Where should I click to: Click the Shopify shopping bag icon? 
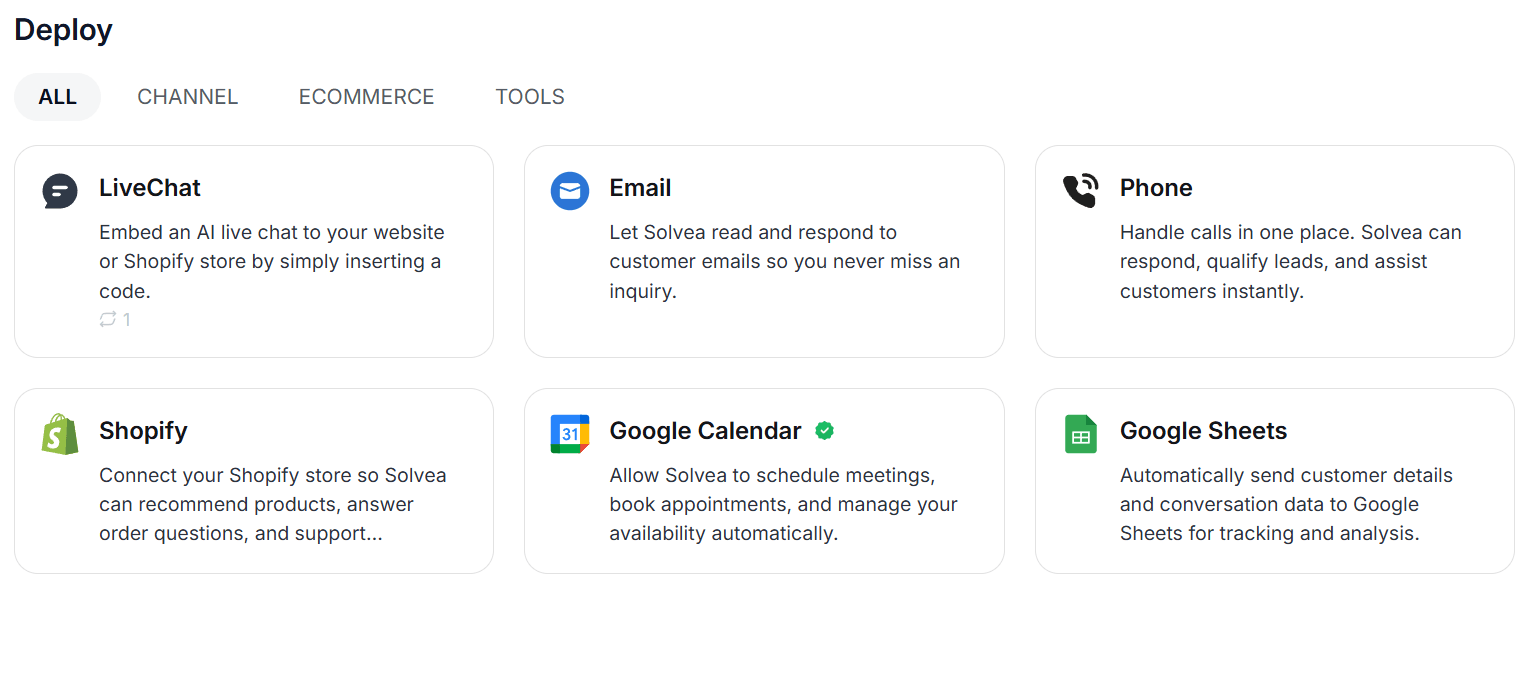(60, 434)
